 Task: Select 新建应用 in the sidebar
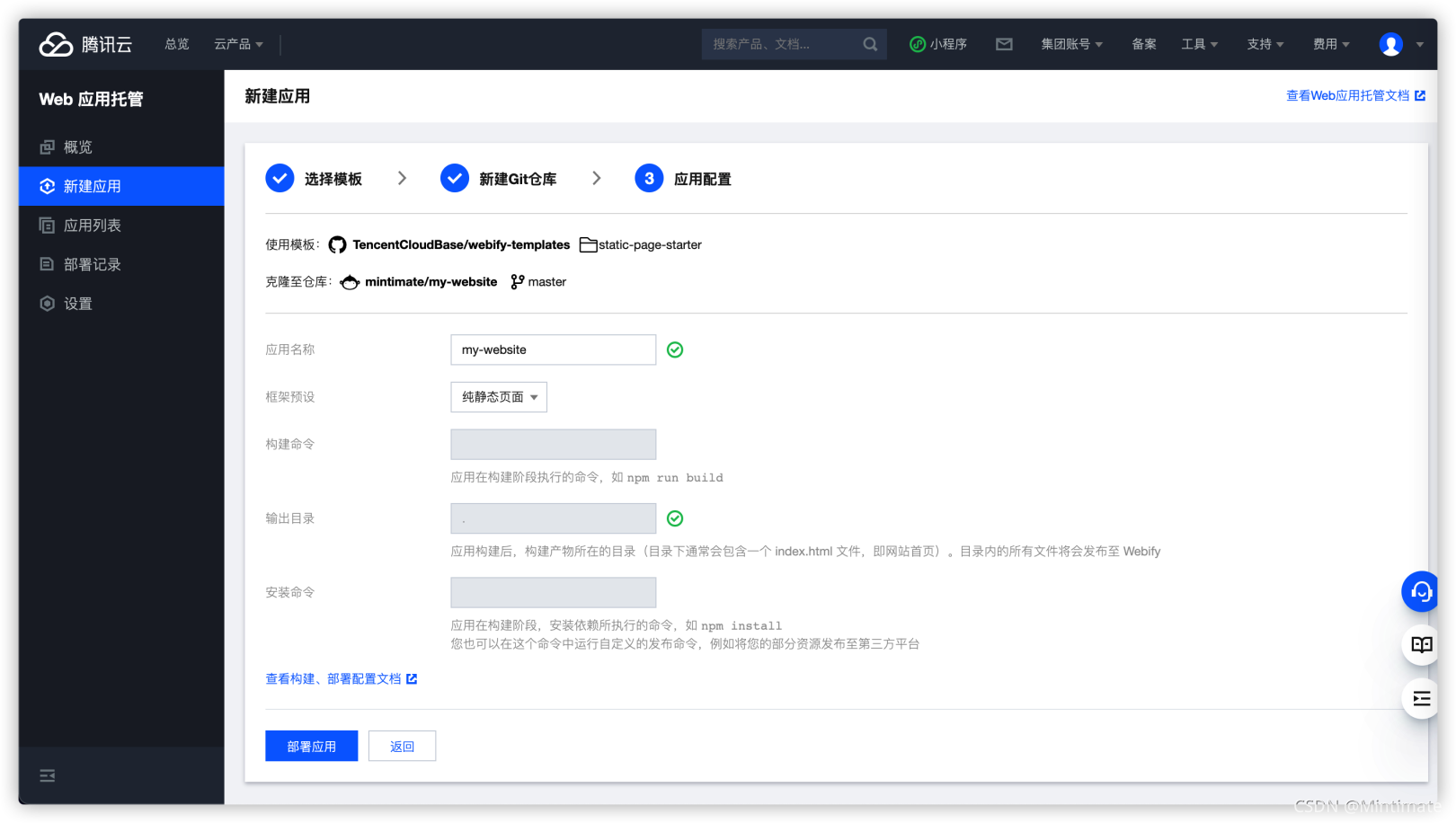click(121, 186)
